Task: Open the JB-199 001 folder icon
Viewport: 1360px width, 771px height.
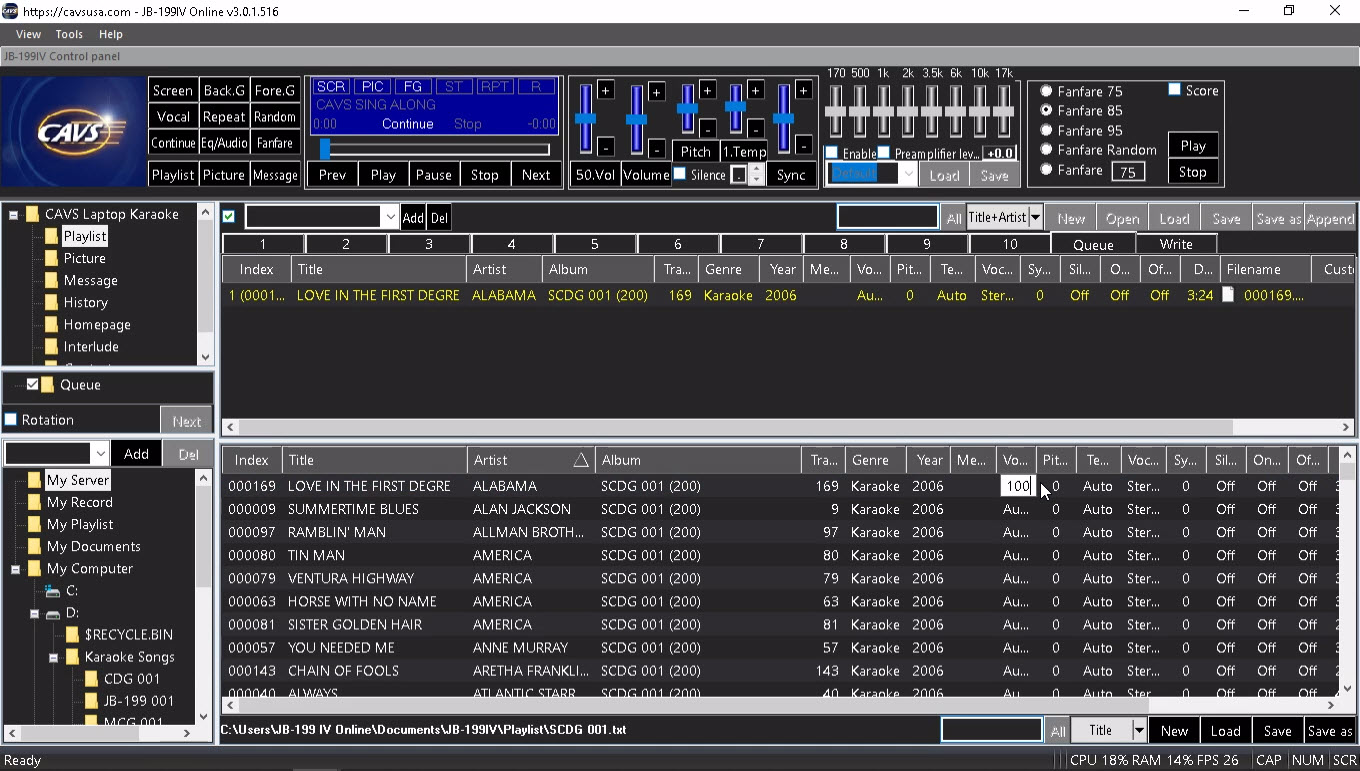Action: coord(91,700)
